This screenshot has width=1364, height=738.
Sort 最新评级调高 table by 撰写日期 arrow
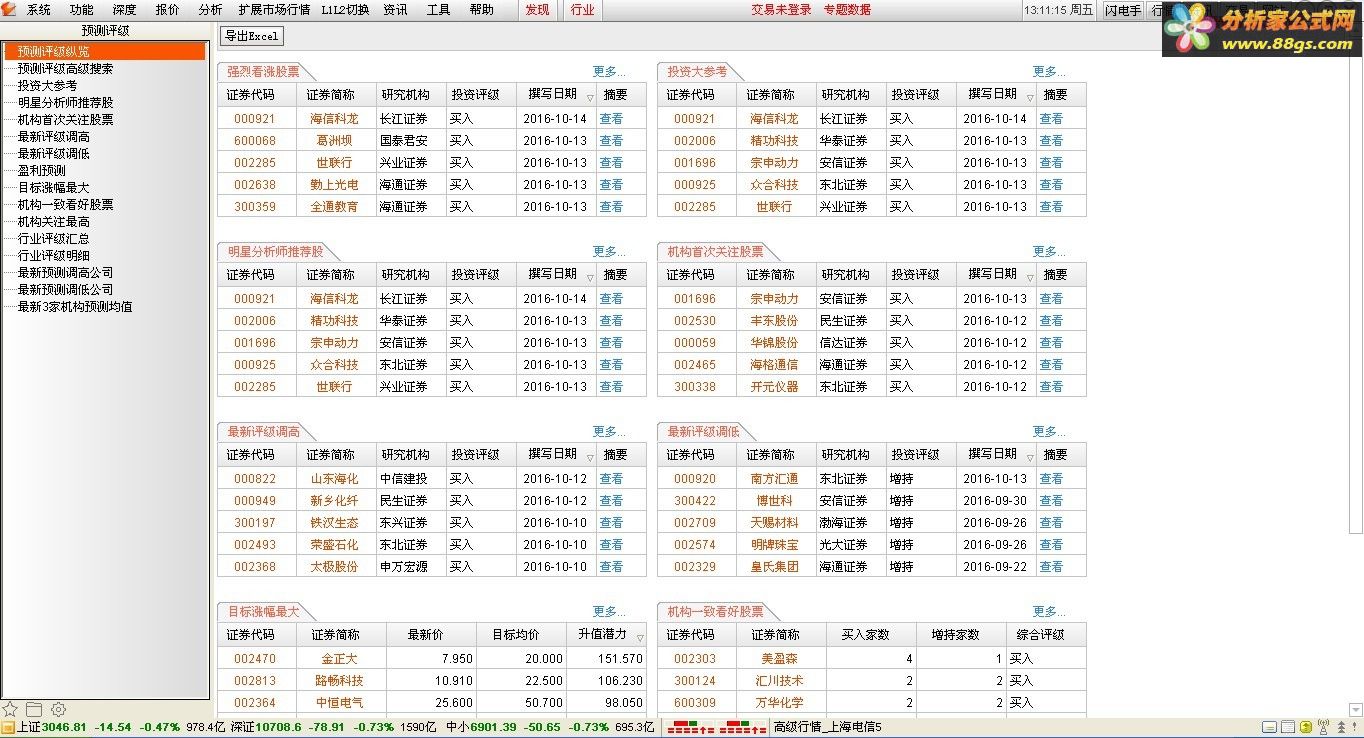tap(590, 458)
